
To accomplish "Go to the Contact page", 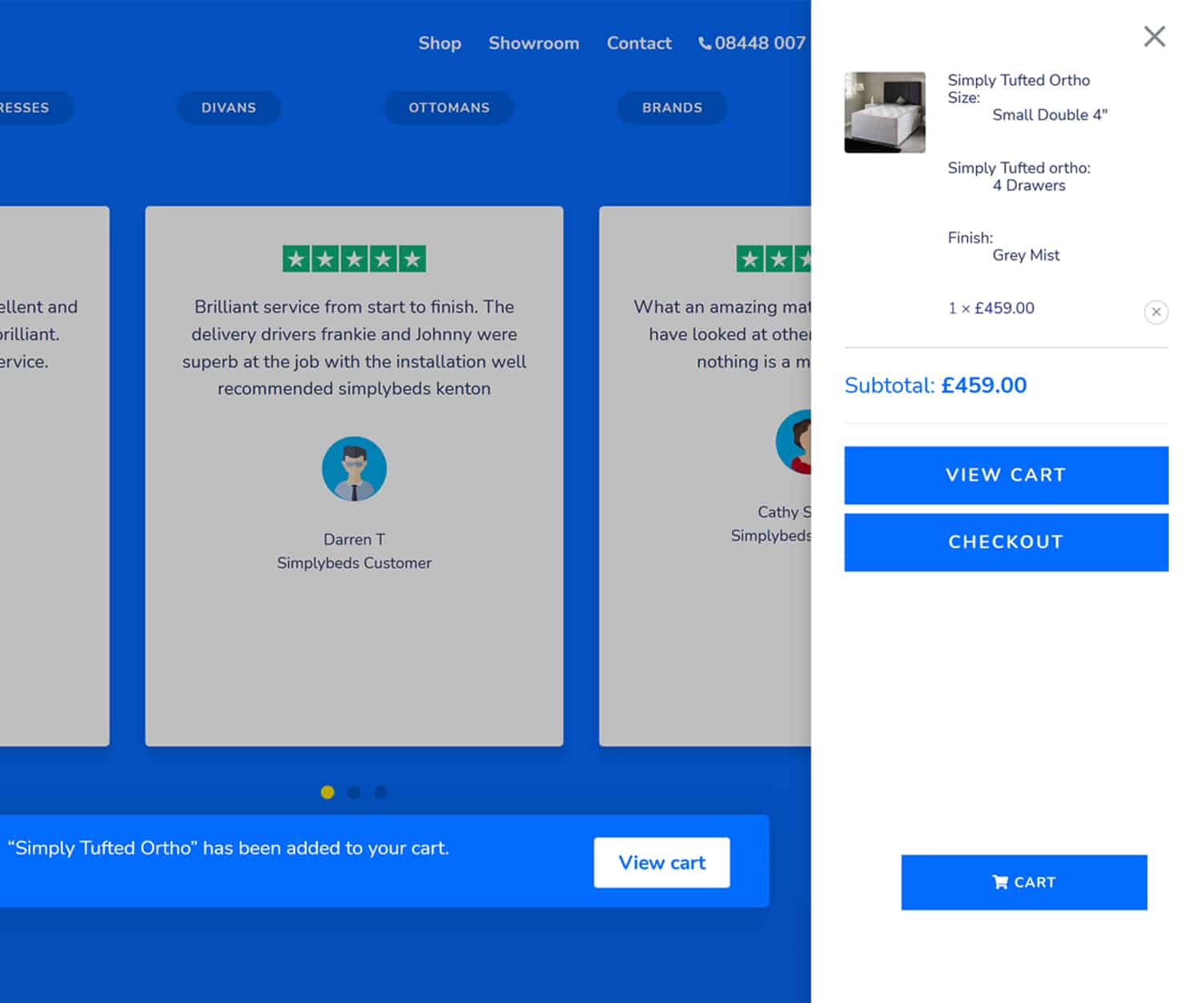I will click(x=639, y=43).
